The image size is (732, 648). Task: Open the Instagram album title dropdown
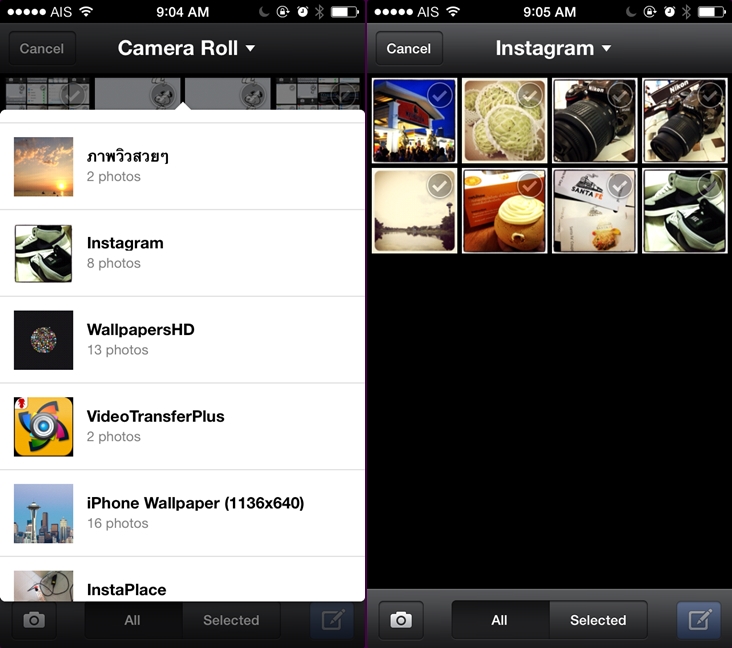tap(553, 48)
